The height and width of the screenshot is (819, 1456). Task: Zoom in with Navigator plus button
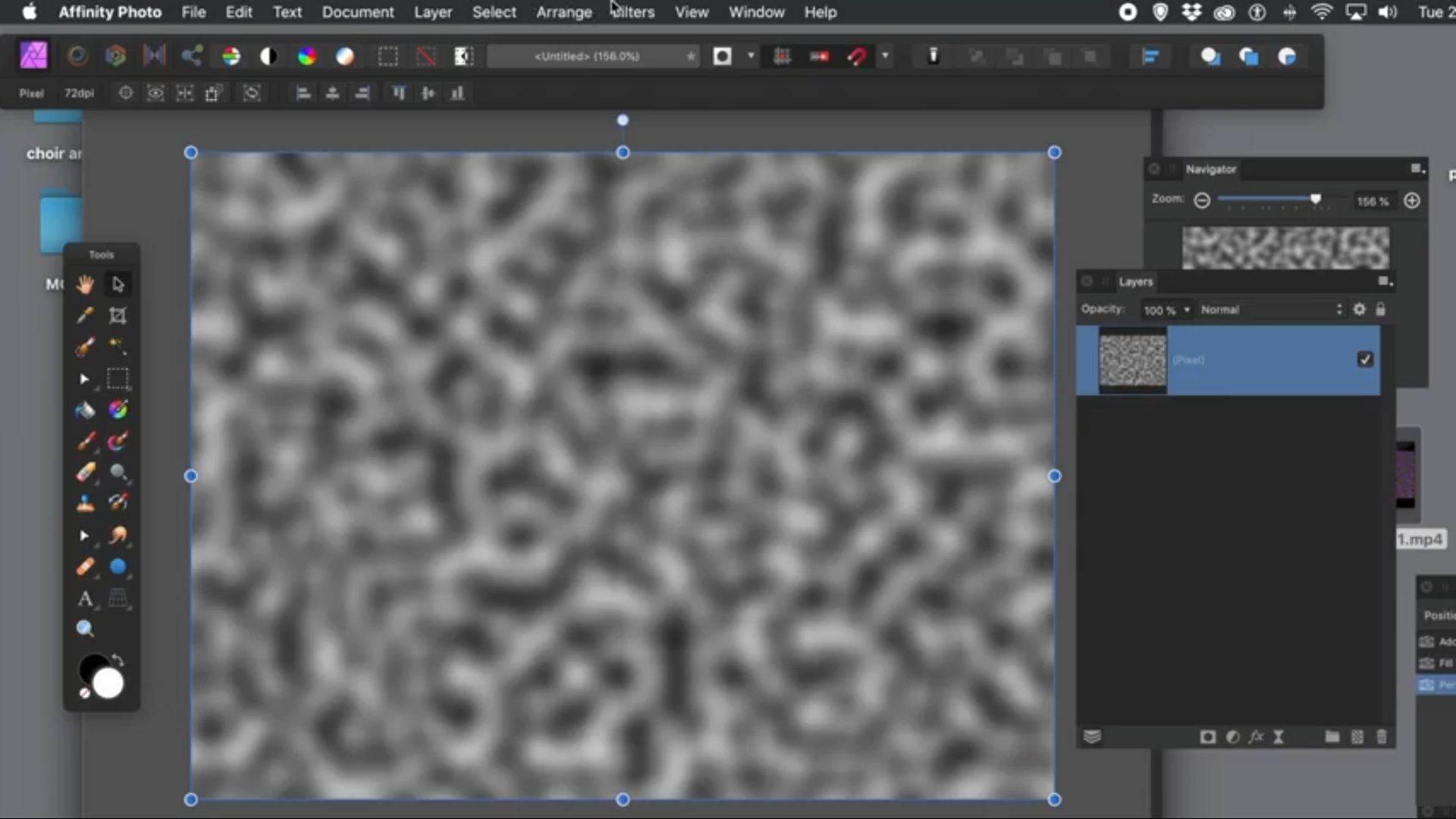1411,200
